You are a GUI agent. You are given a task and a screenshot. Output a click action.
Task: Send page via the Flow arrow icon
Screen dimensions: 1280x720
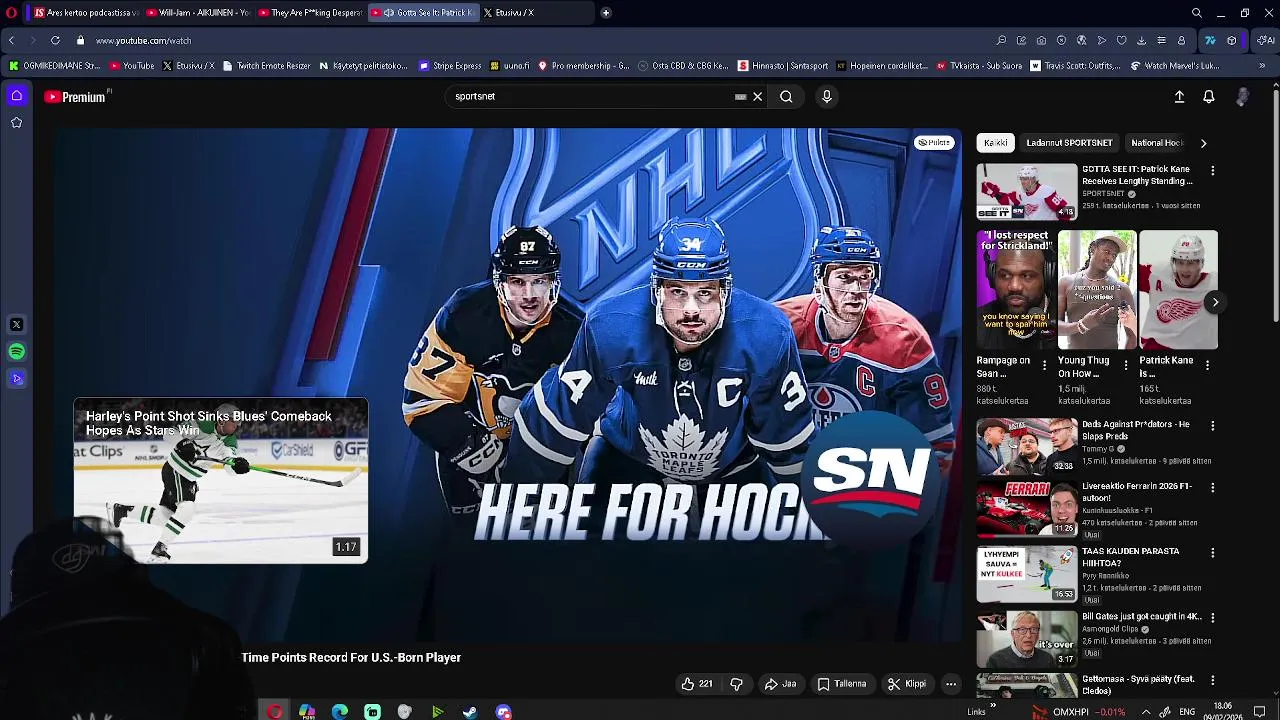tap(1101, 41)
